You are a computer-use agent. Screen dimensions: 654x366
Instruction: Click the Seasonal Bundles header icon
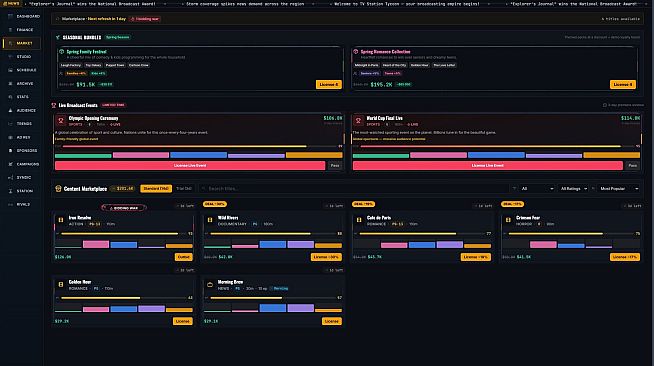(x=58, y=38)
